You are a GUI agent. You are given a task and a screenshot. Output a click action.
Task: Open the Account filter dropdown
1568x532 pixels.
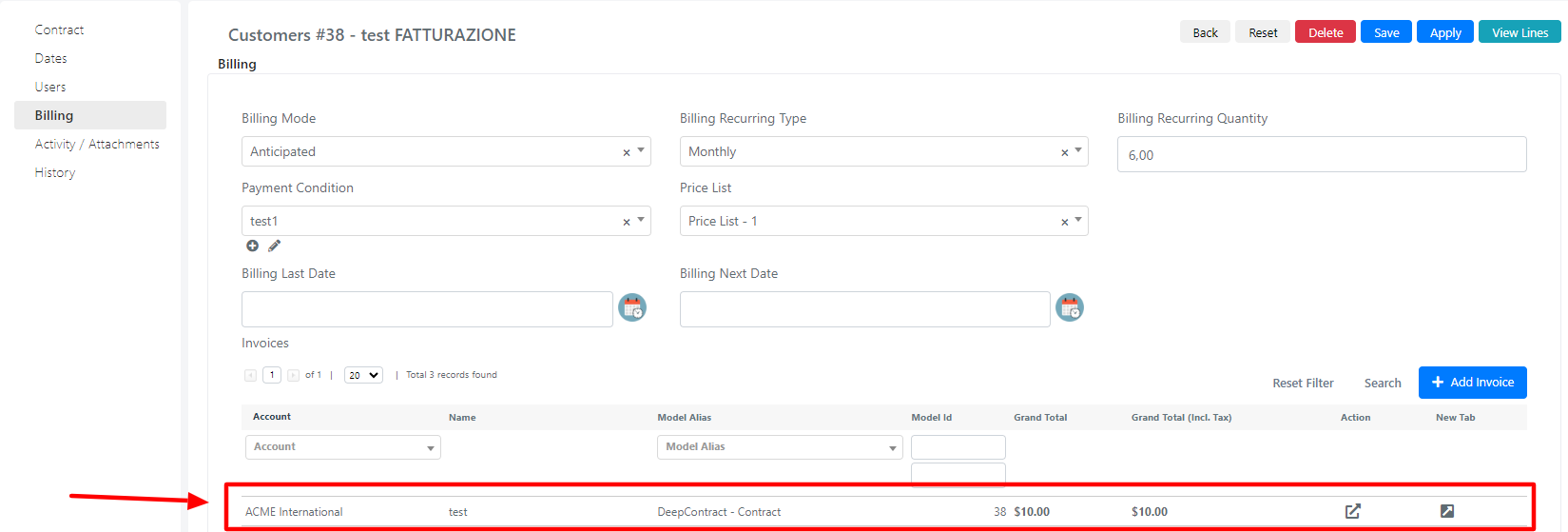click(x=343, y=447)
